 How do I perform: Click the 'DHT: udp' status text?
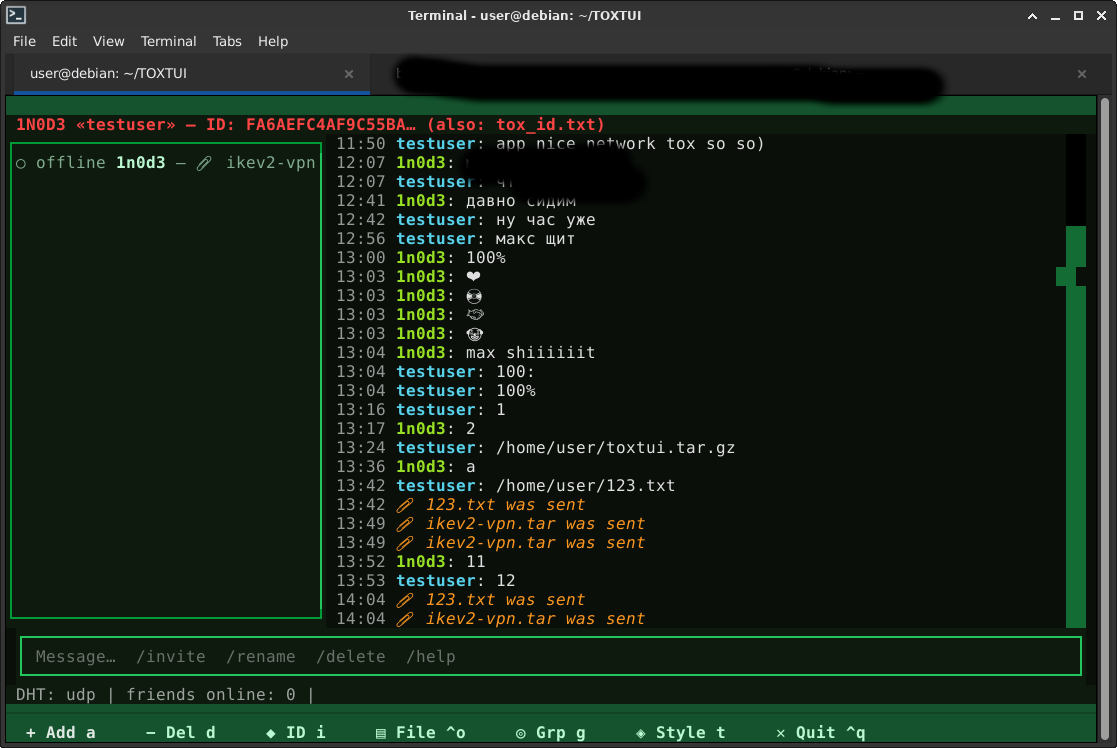point(56,695)
